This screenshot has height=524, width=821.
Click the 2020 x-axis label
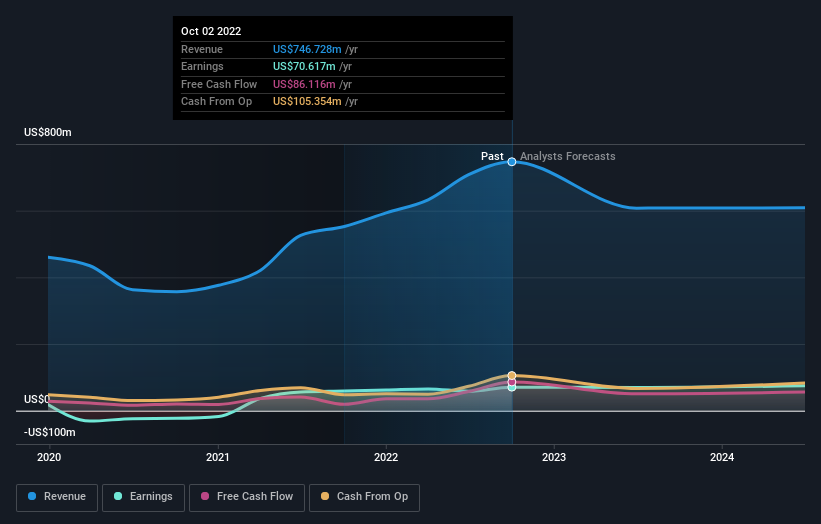click(x=49, y=457)
